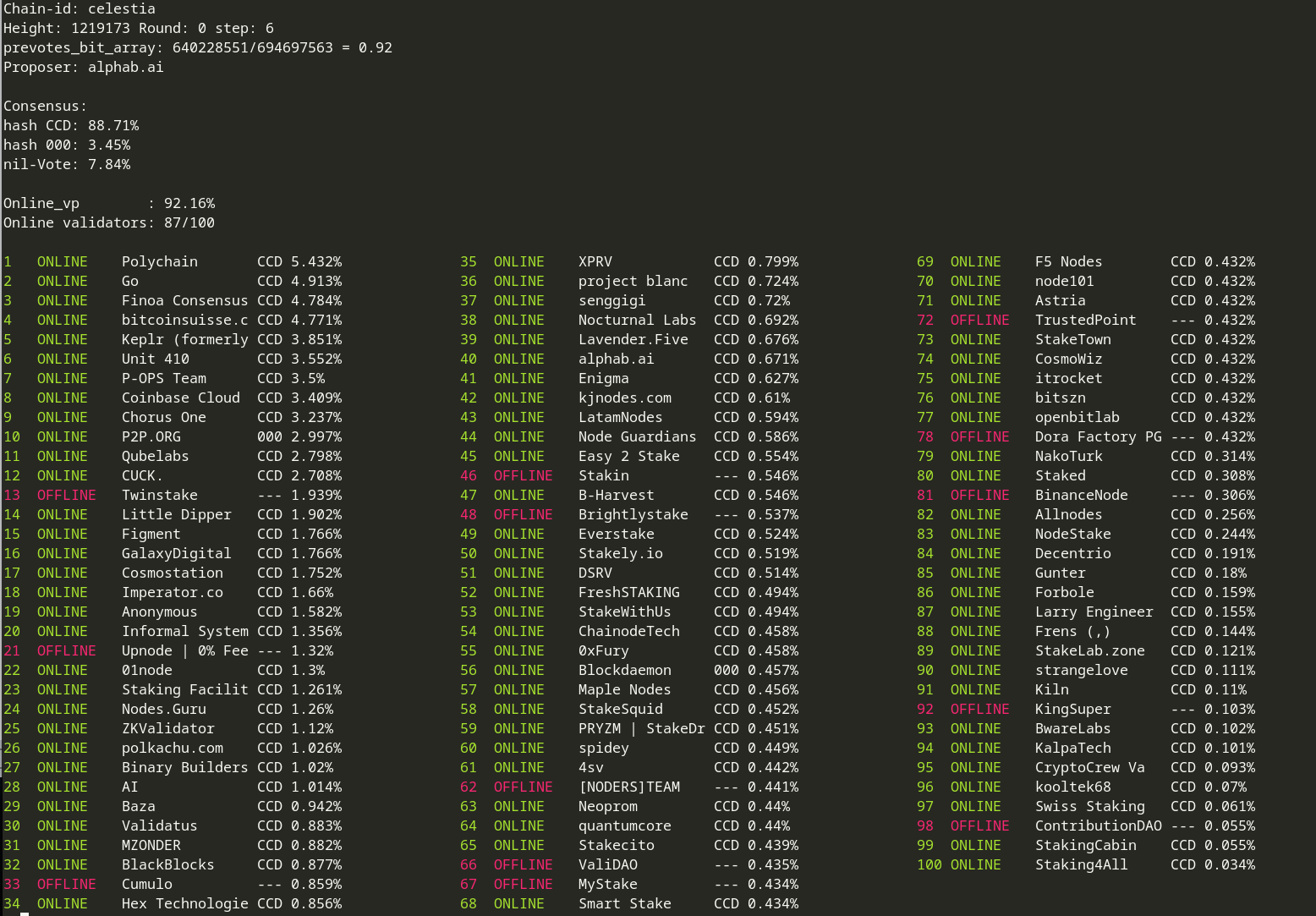
Task: Select the Twinstake offline entry
Action: tap(160, 495)
